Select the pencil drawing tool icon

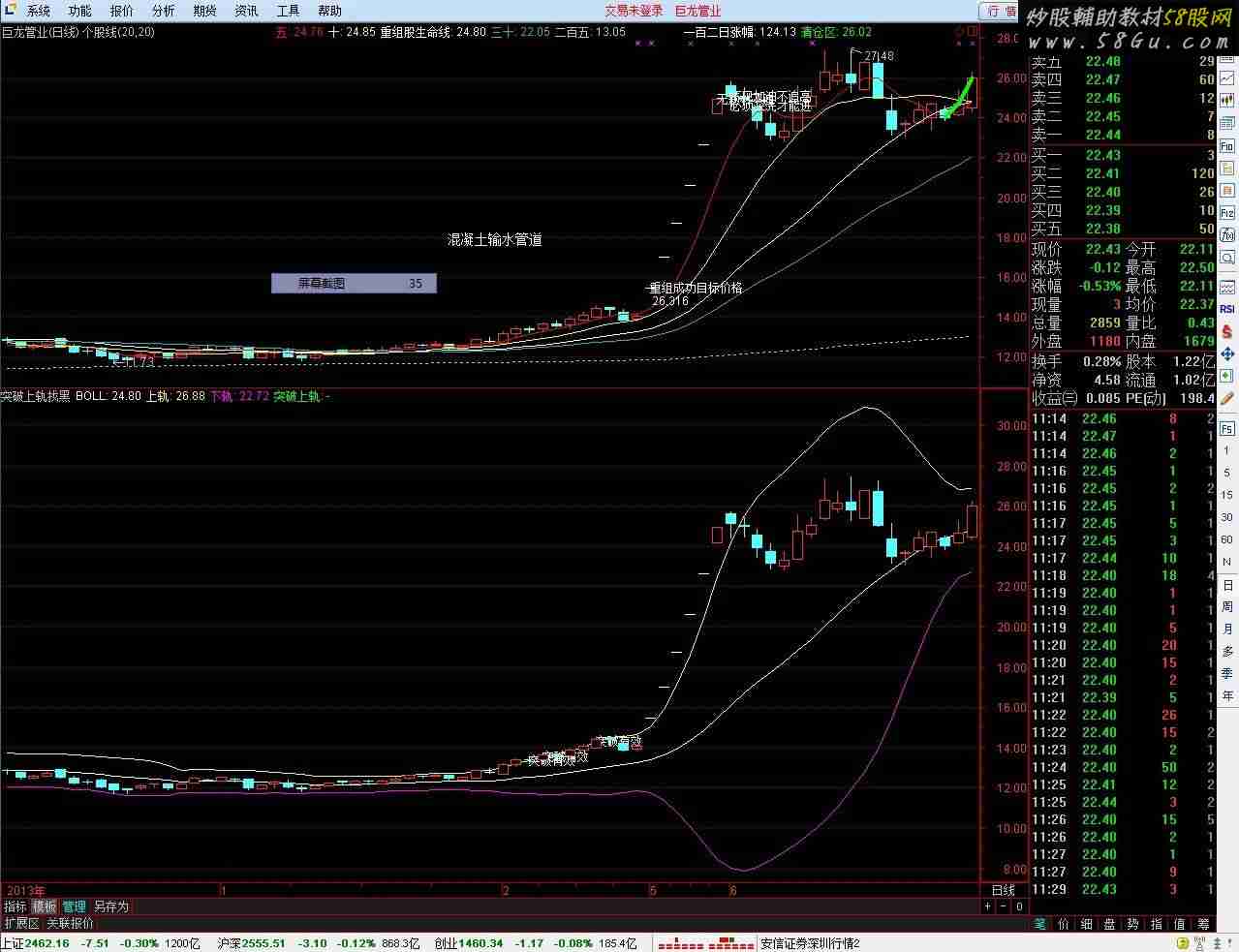[x=1227, y=398]
